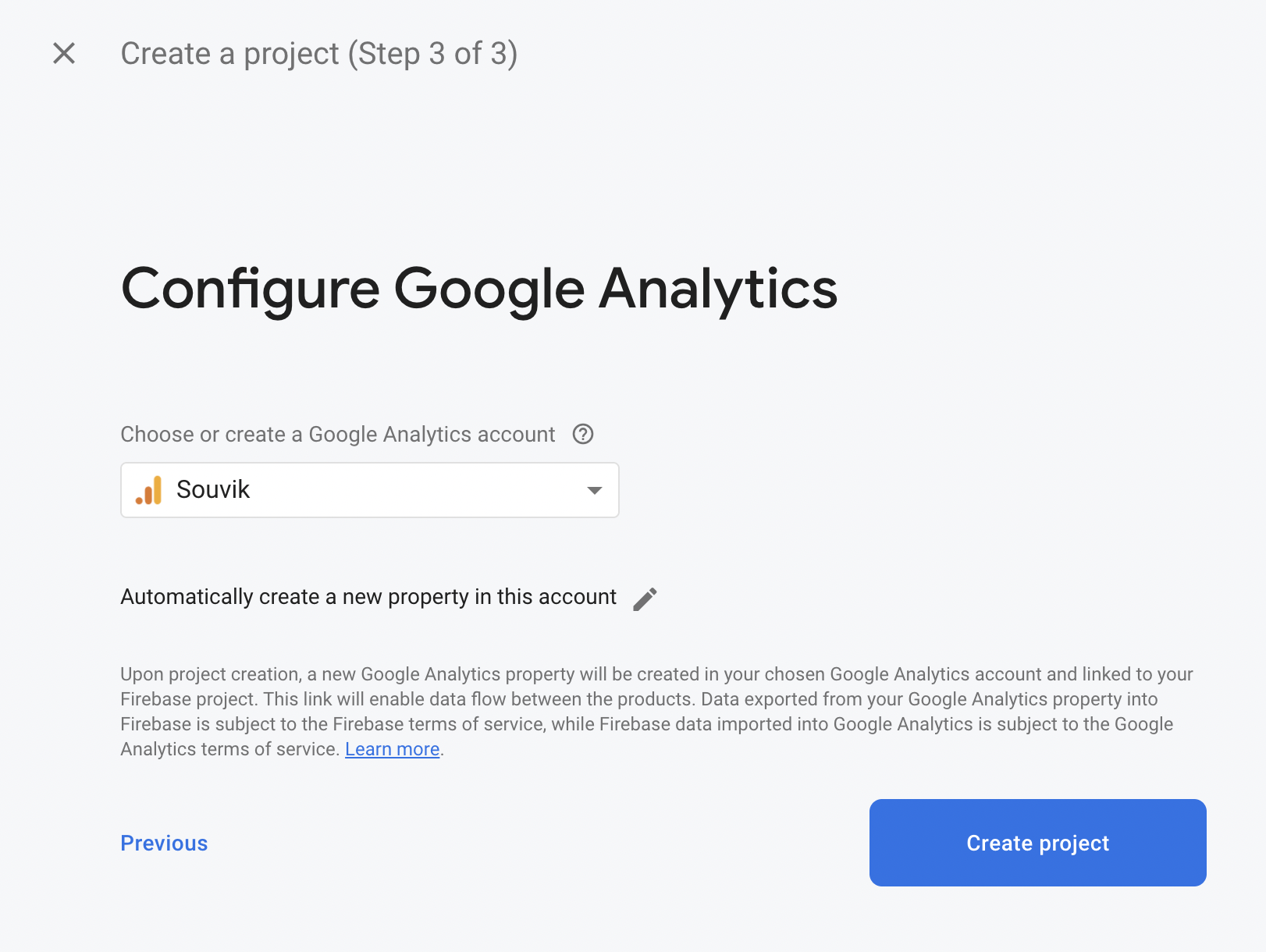Viewport: 1266px width, 952px height.
Task: Click the word "Configure" in the heading
Action: [250, 290]
